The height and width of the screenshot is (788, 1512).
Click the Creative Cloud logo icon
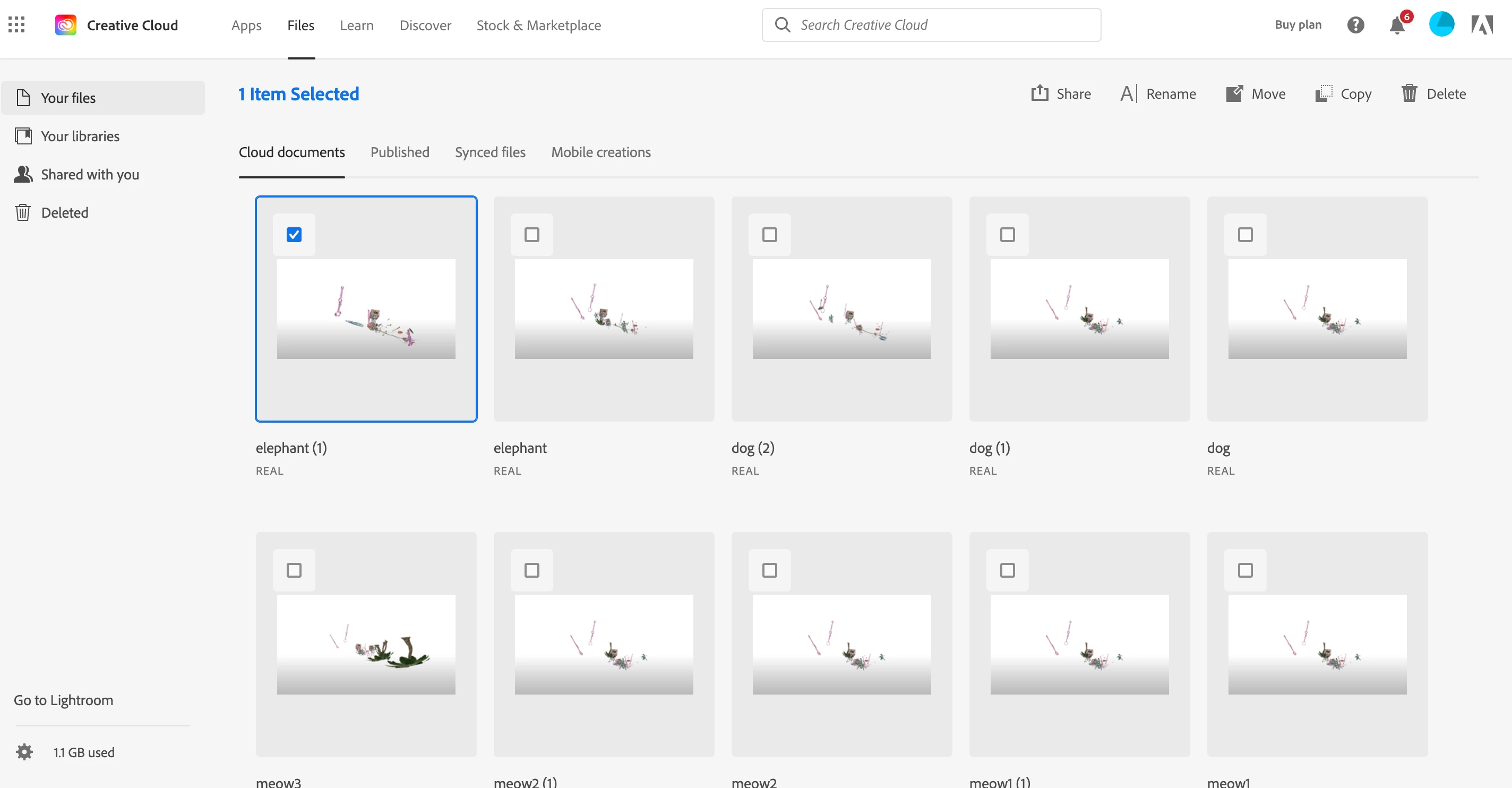coord(66,24)
